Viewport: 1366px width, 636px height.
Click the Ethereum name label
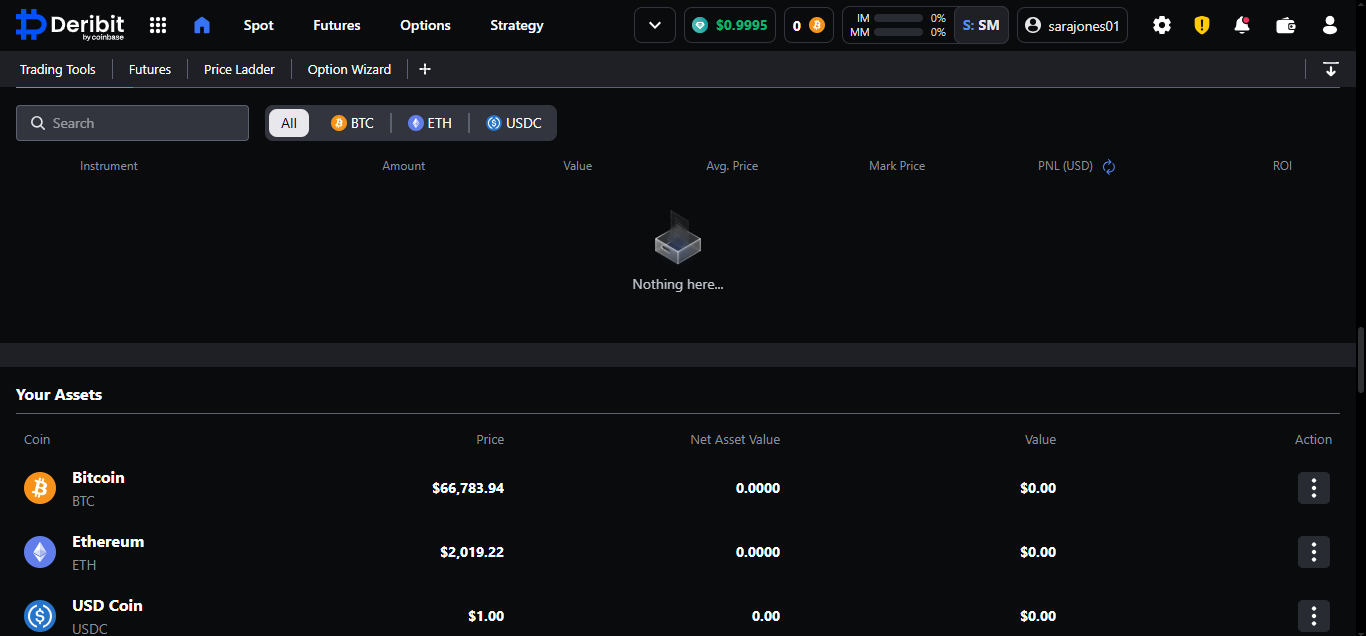108,542
